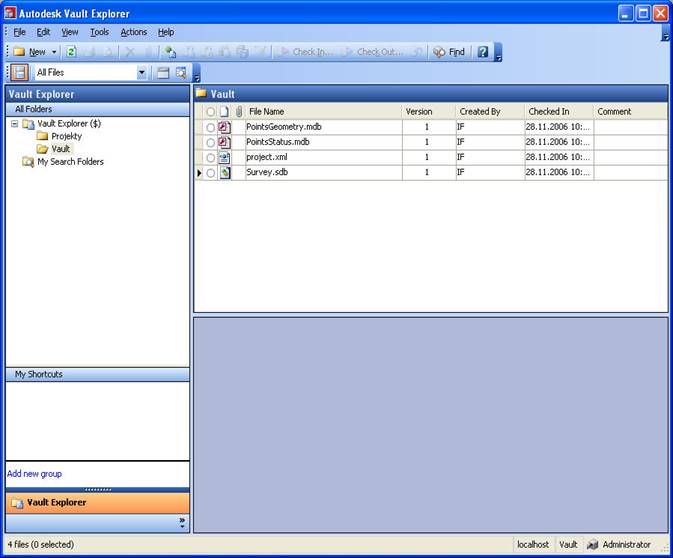The width and height of the screenshot is (673, 558).
Task: Click the preview pane layout toolbar icon
Action: click(x=162, y=73)
